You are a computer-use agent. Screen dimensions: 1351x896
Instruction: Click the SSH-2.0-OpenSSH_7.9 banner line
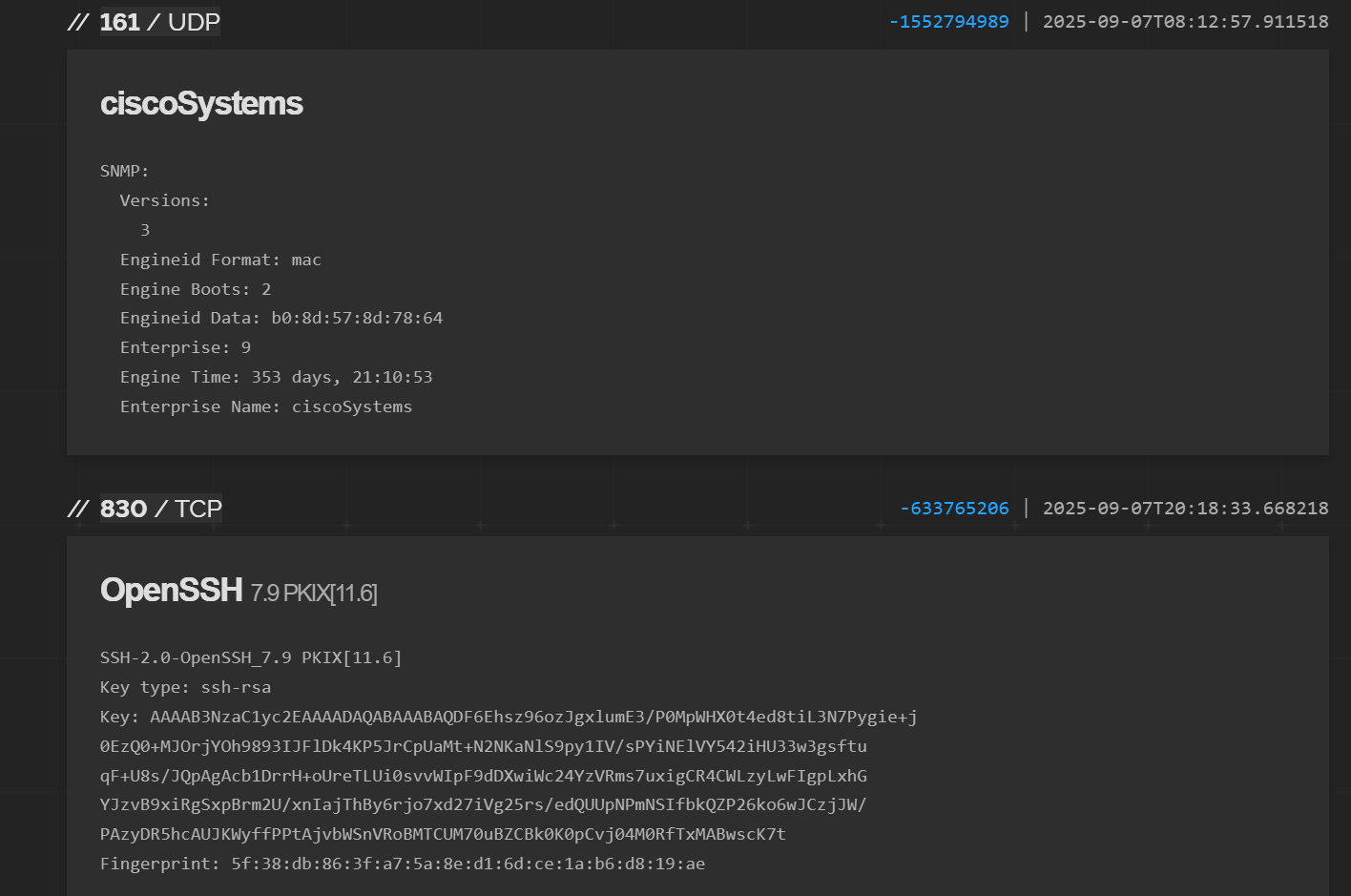tap(251, 657)
